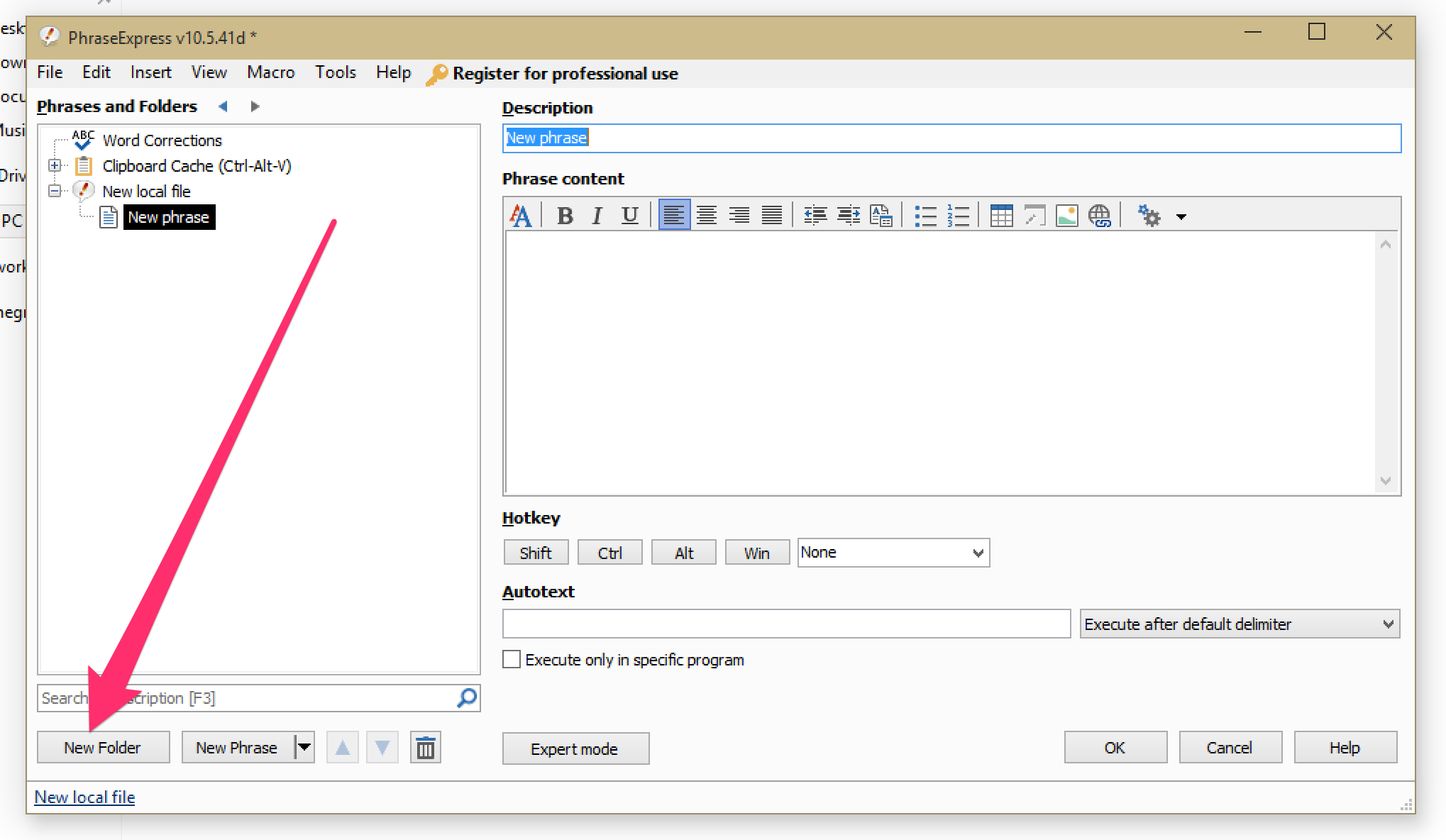
Task: Decrease paragraph indent
Action: [x=815, y=216]
